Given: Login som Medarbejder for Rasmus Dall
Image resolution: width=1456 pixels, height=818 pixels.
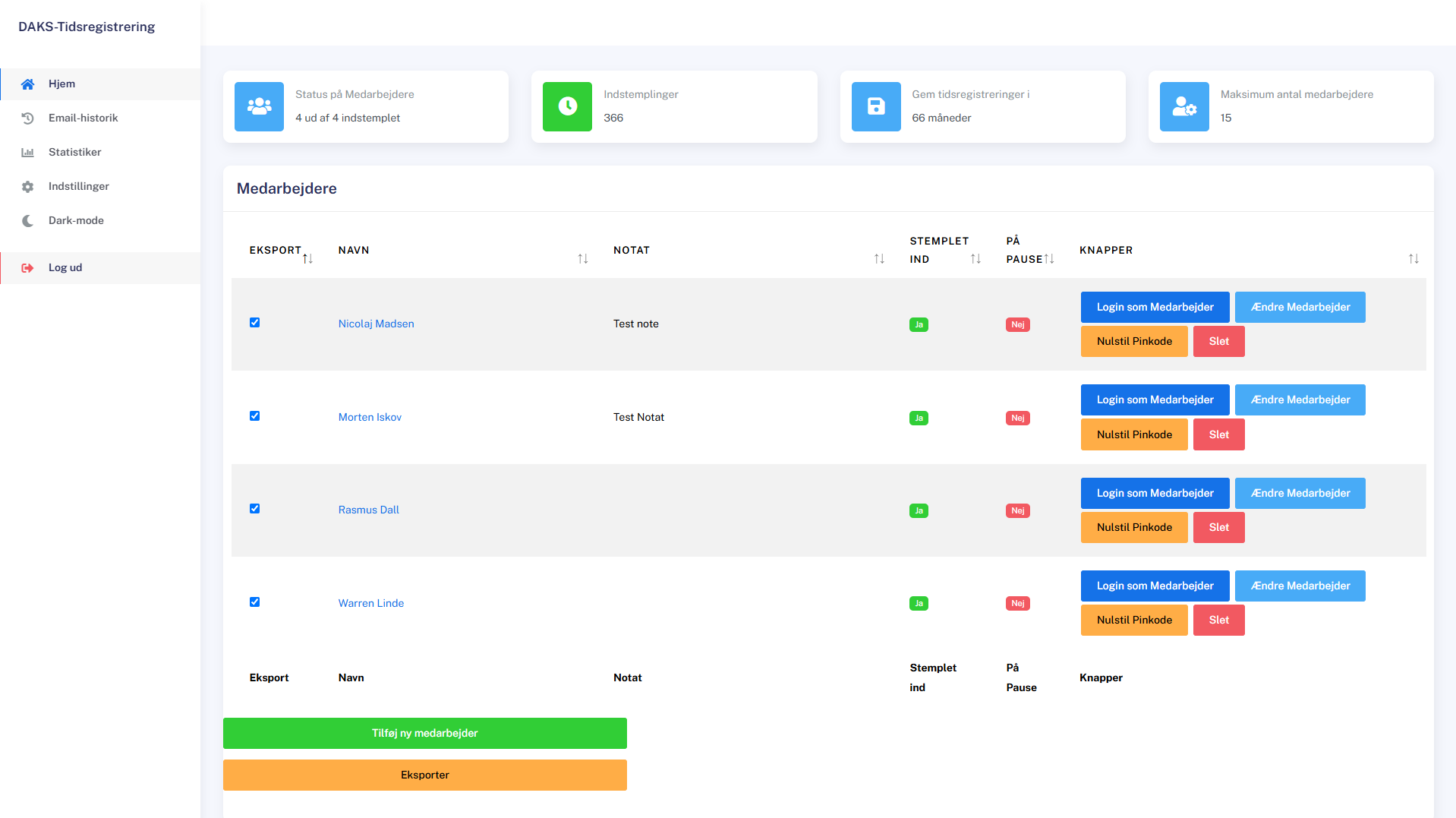Looking at the screenshot, I should [x=1155, y=494].
